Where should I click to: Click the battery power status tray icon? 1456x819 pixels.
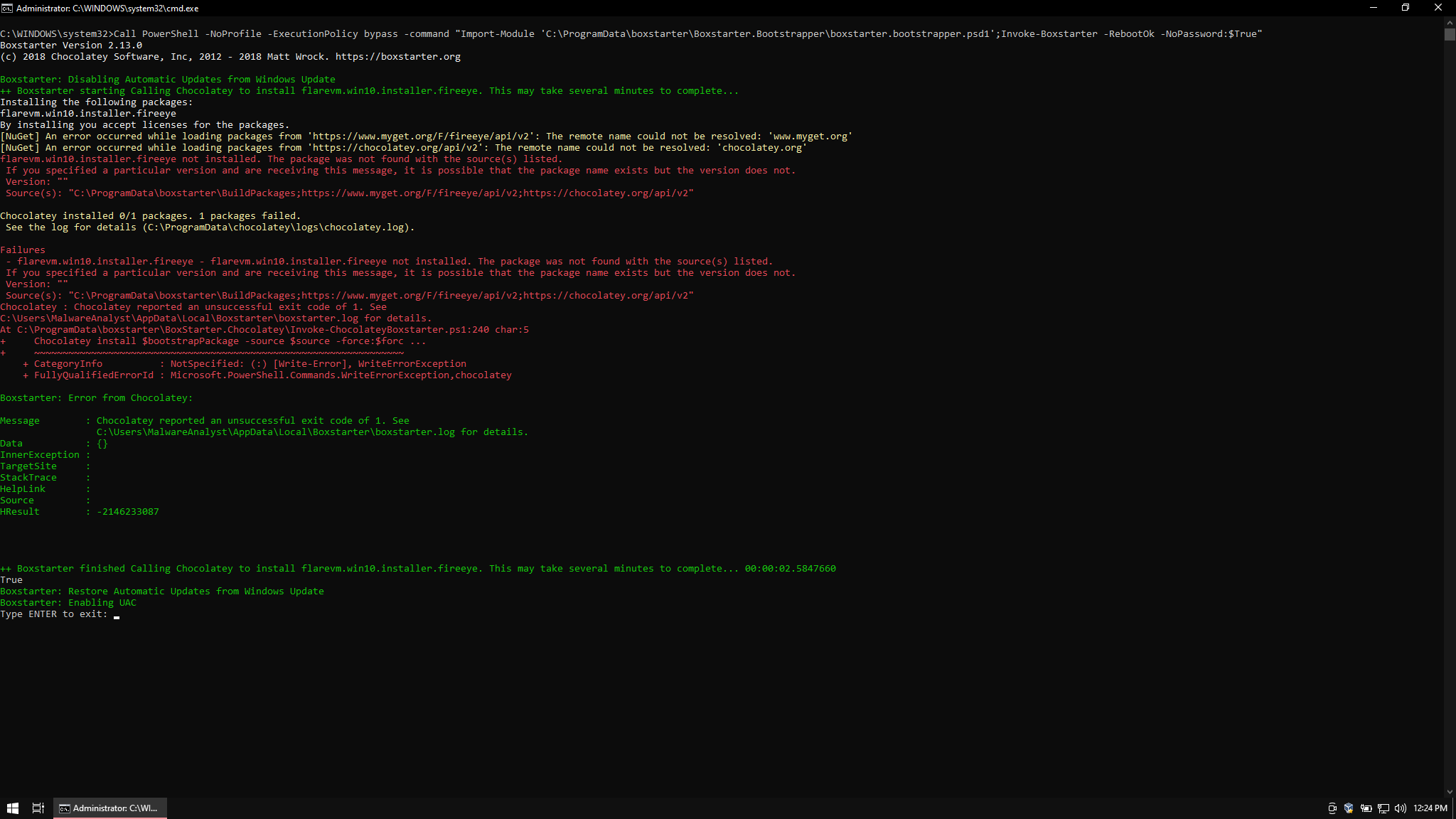(x=1366, y=808)
